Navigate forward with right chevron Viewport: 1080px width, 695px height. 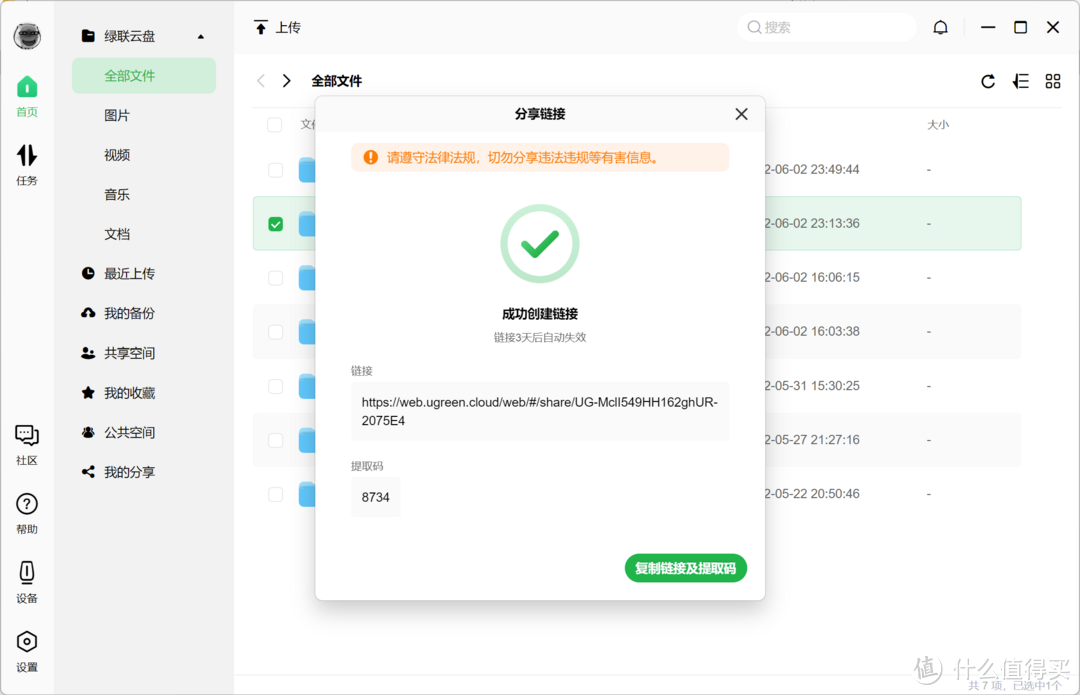point(287,81)
